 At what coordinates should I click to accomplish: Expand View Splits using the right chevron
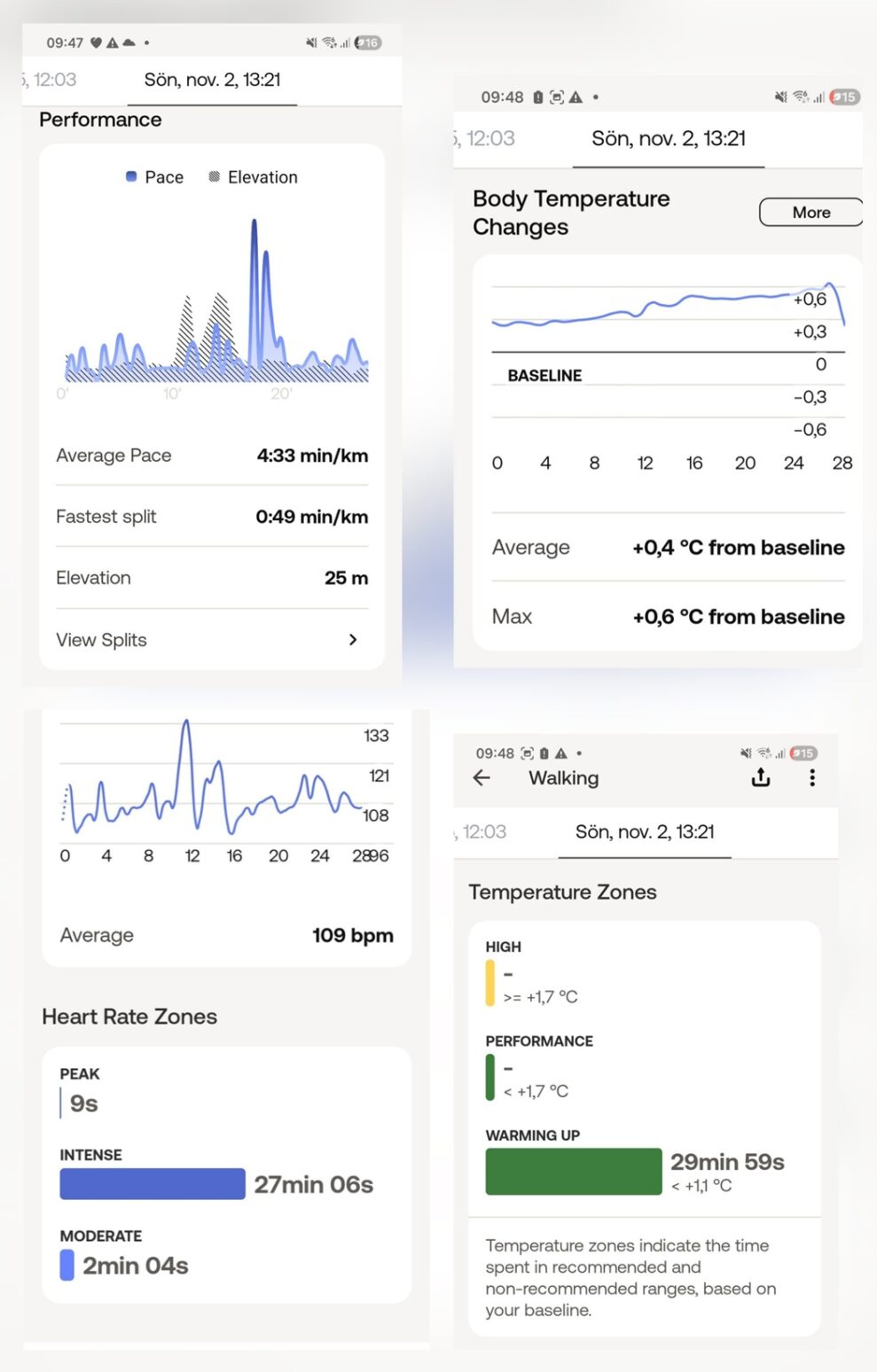[352, 639]
